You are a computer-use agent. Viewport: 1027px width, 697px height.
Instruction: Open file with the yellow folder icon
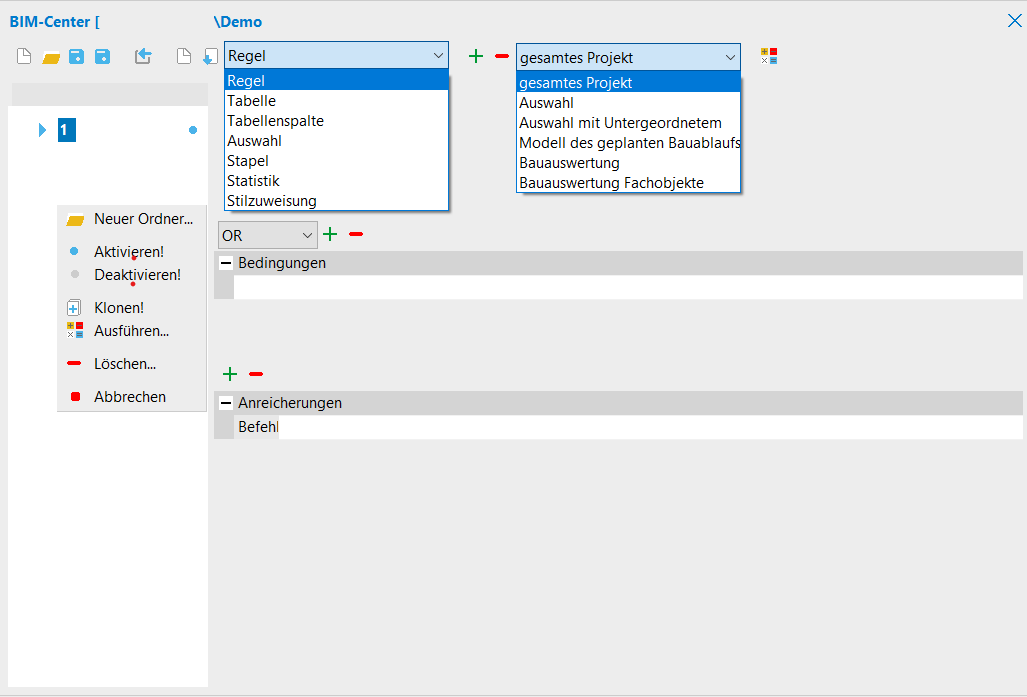[x=51, y=57]
